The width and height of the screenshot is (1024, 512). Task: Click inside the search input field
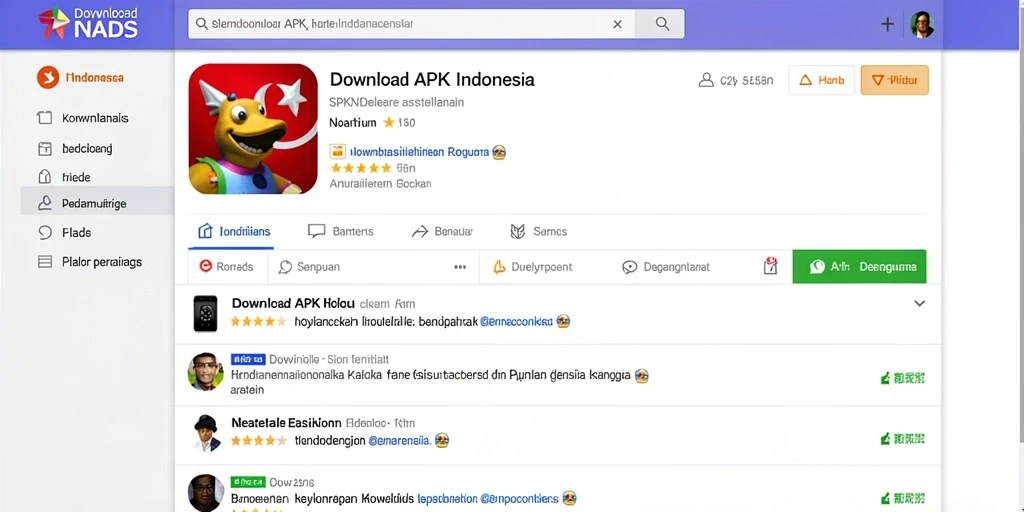click(411, 24)
